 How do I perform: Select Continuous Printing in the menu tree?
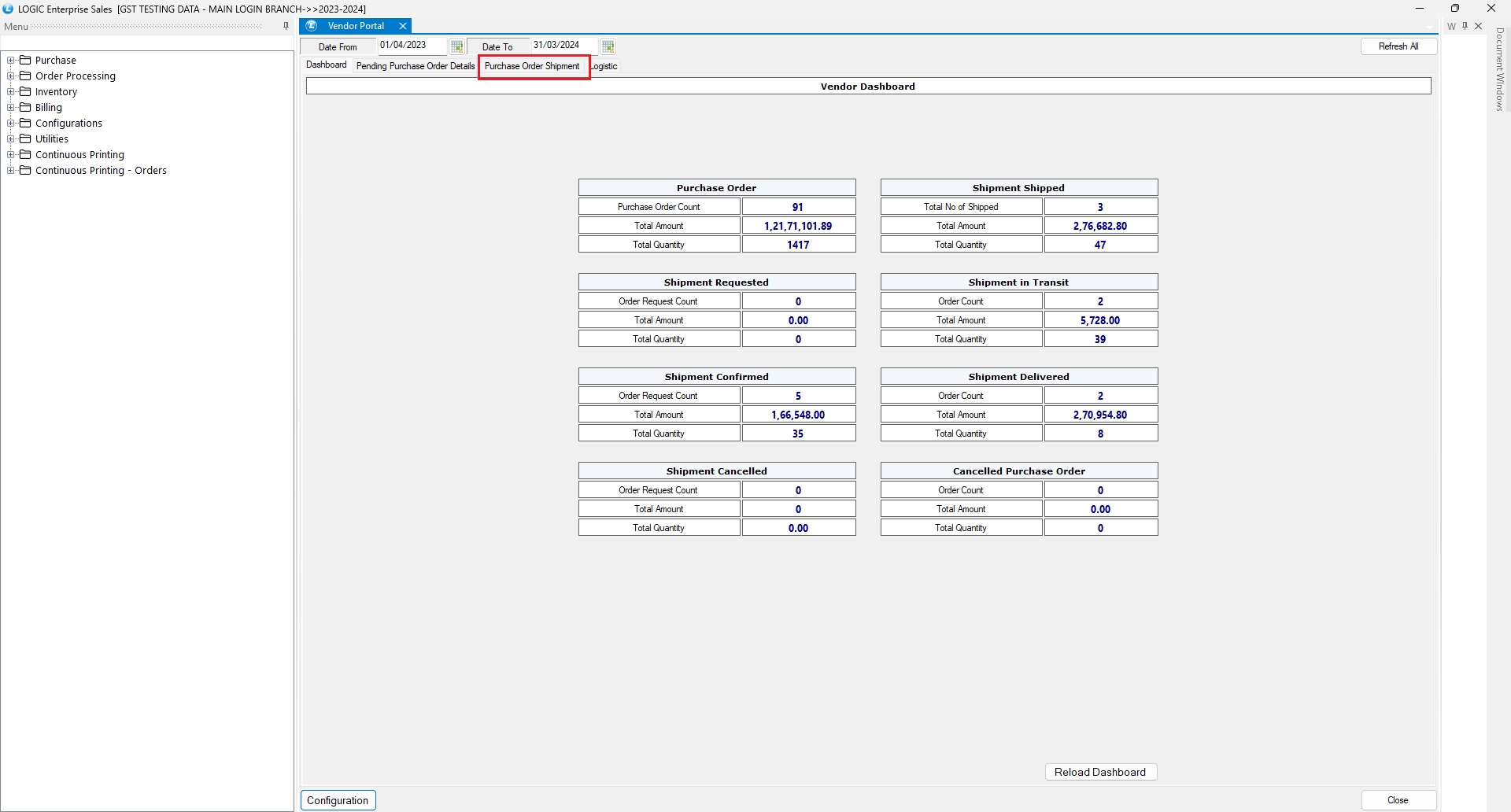(79, 154)
